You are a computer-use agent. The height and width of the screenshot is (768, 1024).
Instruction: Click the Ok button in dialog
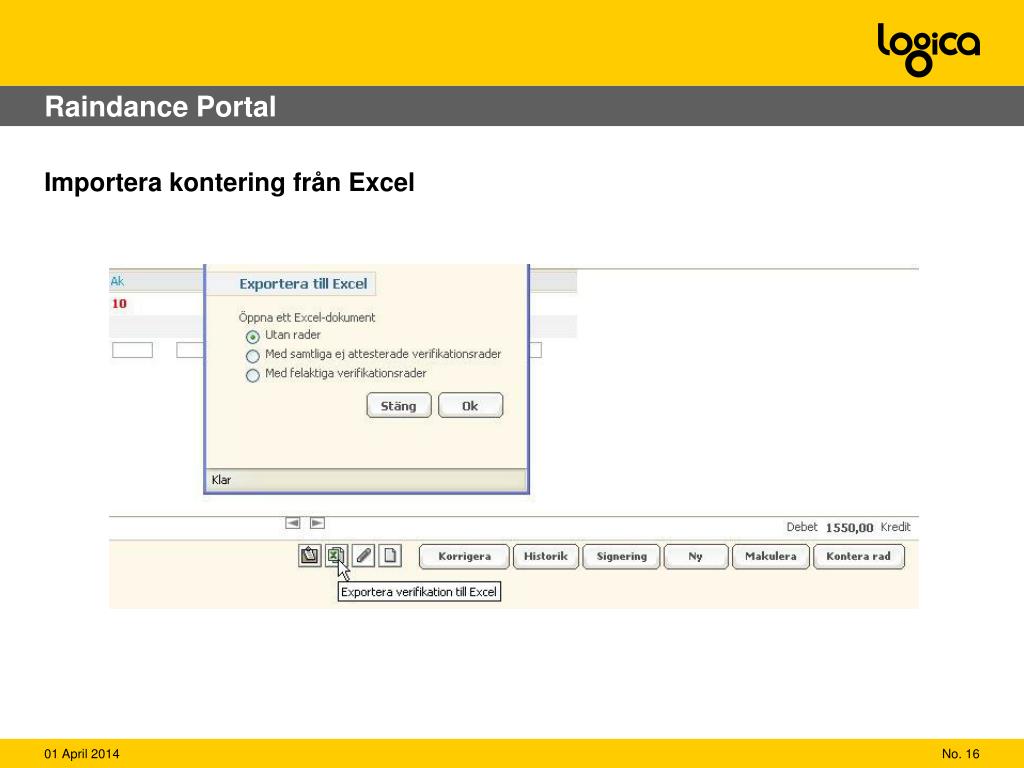pos(470,406)
